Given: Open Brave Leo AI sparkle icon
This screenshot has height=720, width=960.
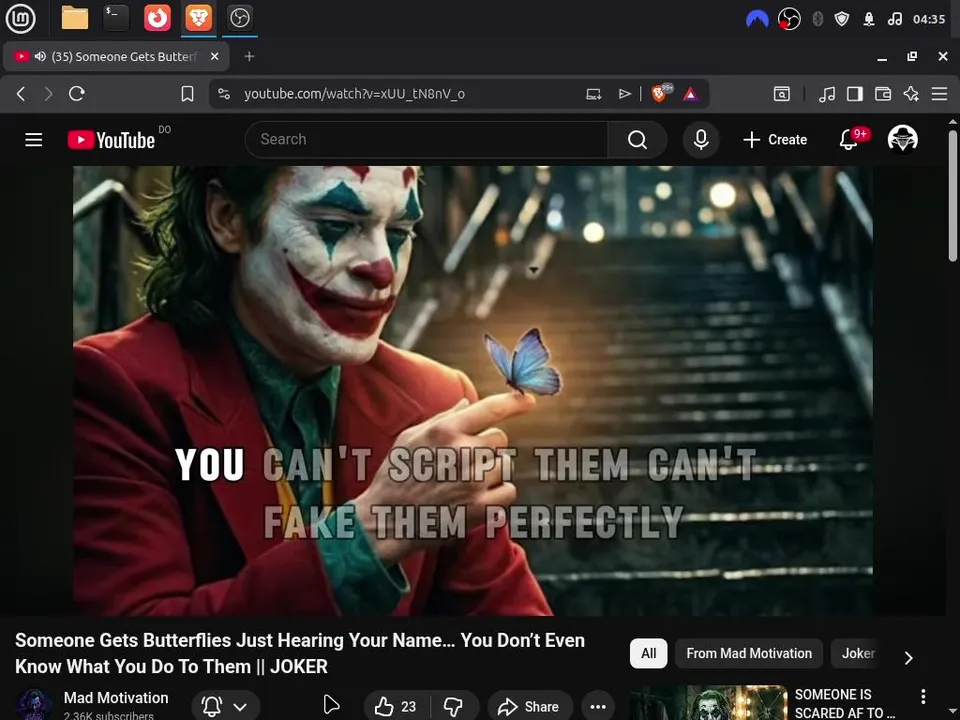Looking at the screenshot, I should point(911,94).
